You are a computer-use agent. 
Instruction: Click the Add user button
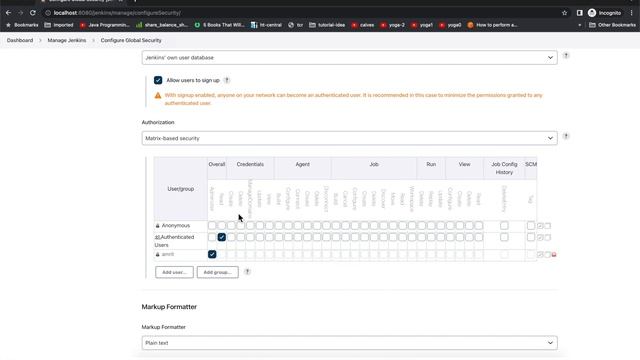174,272
